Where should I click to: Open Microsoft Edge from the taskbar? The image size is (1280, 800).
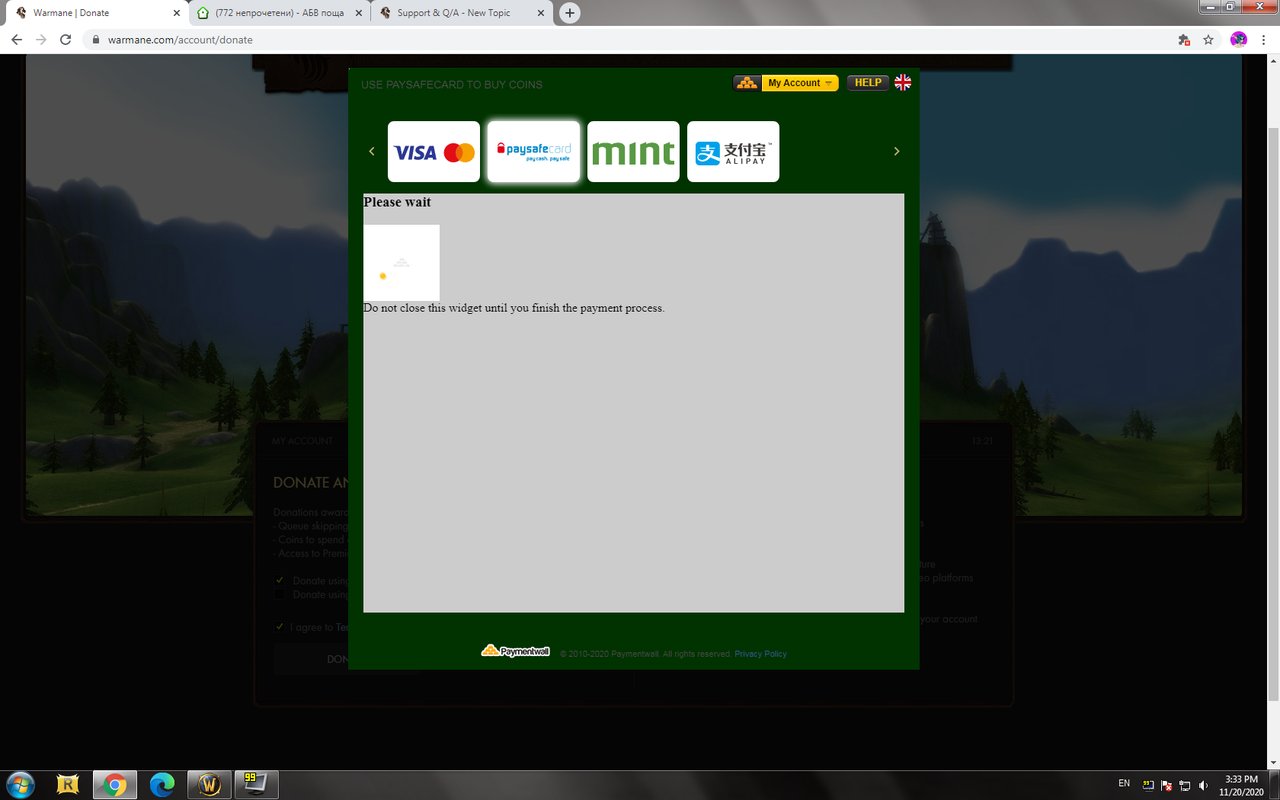click(162, 785)
